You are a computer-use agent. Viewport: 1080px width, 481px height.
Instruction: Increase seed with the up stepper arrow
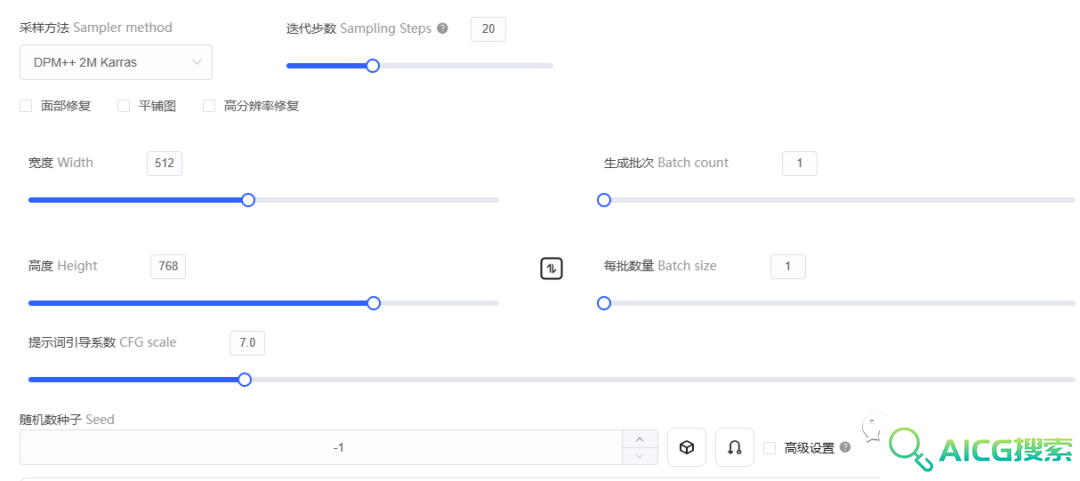click(640, 440)
